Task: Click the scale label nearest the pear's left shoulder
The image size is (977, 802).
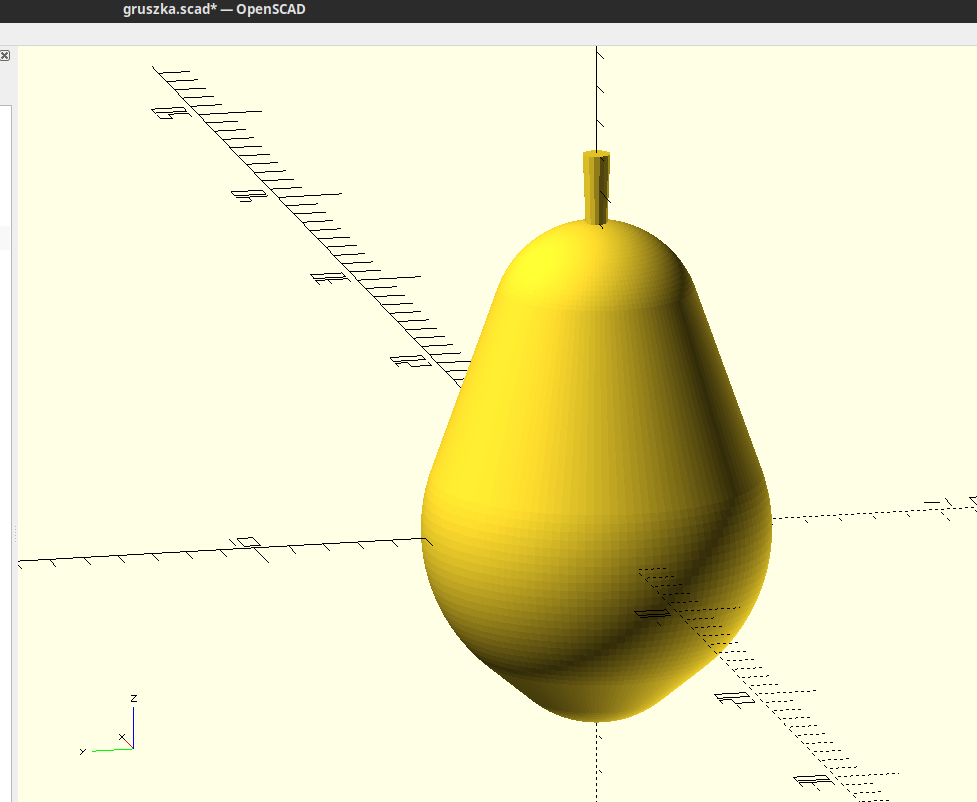Action: click(409, 361)
